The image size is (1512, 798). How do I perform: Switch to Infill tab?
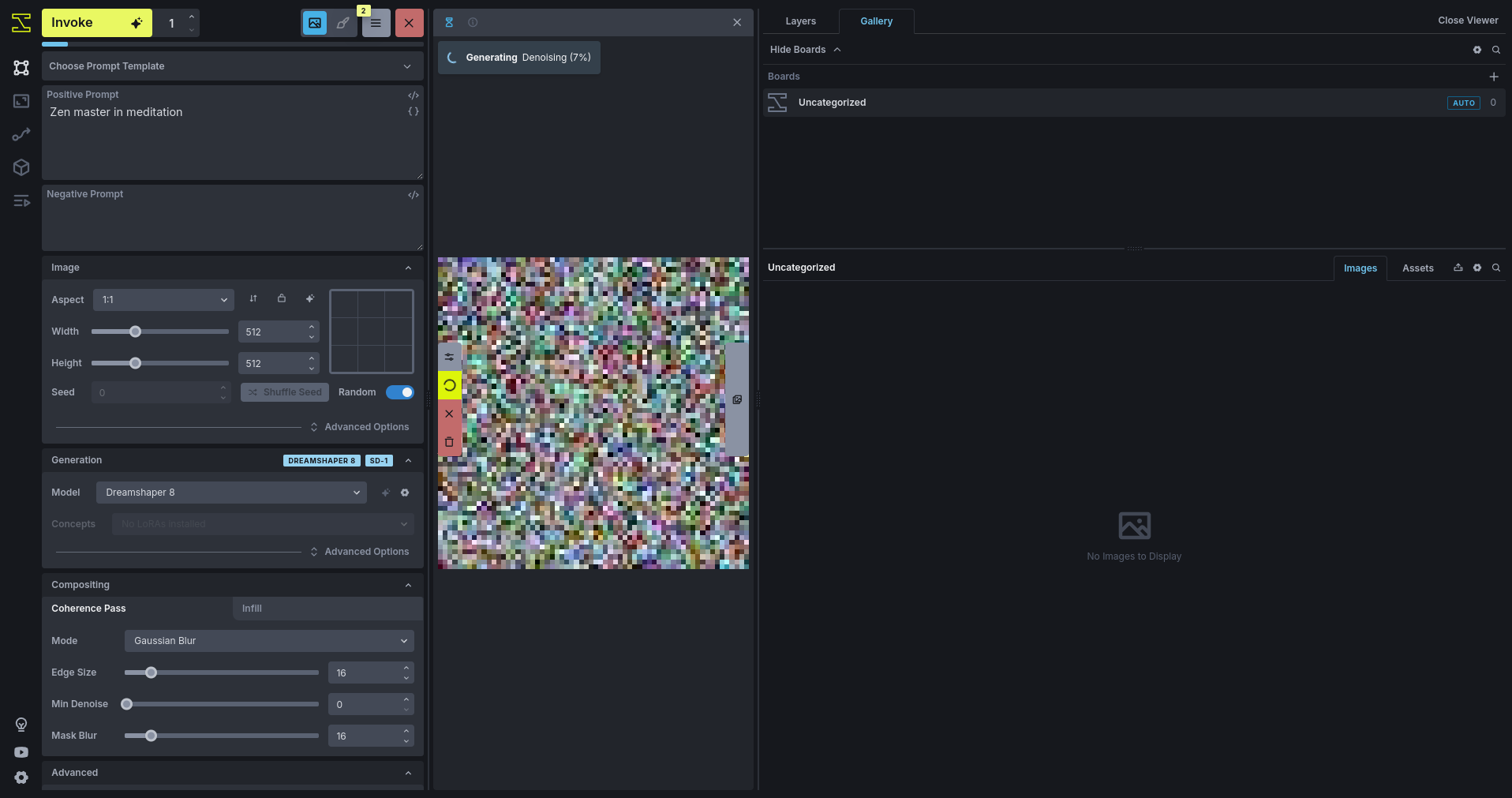click(x=327, y=609)
